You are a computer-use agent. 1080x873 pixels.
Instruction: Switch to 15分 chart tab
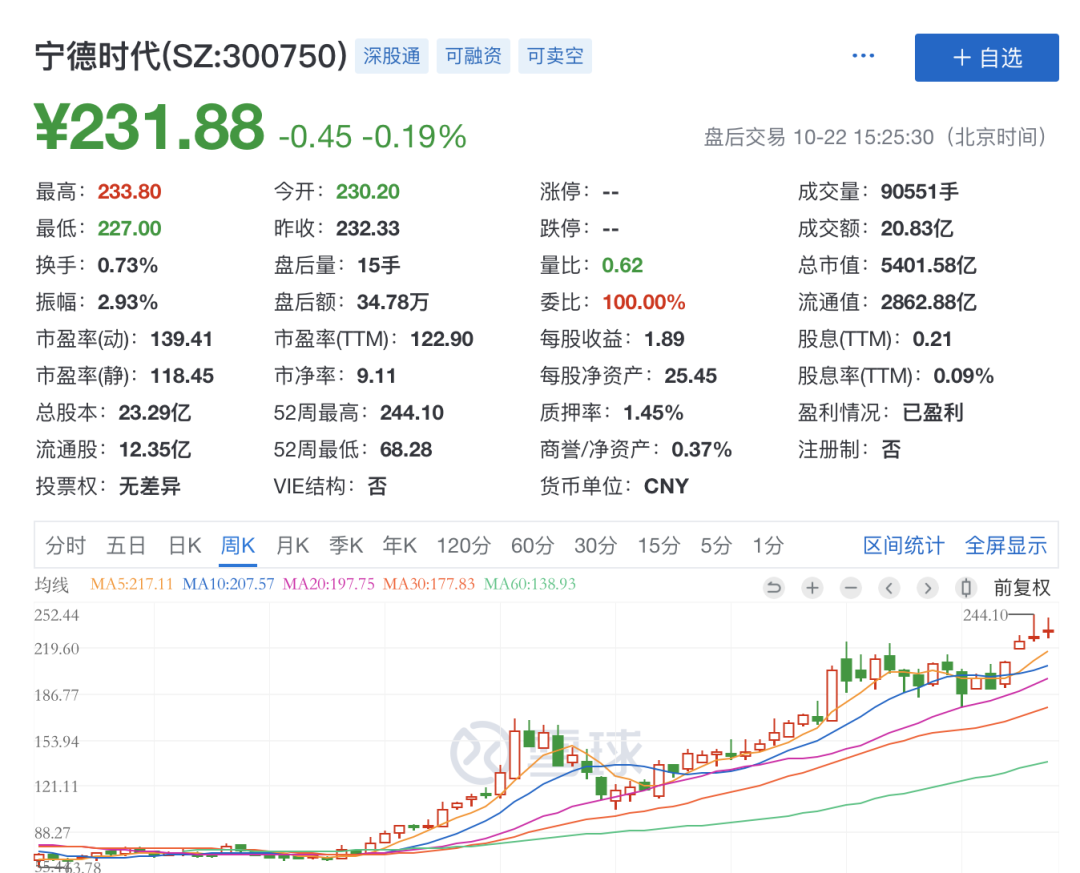click(659, 546)
